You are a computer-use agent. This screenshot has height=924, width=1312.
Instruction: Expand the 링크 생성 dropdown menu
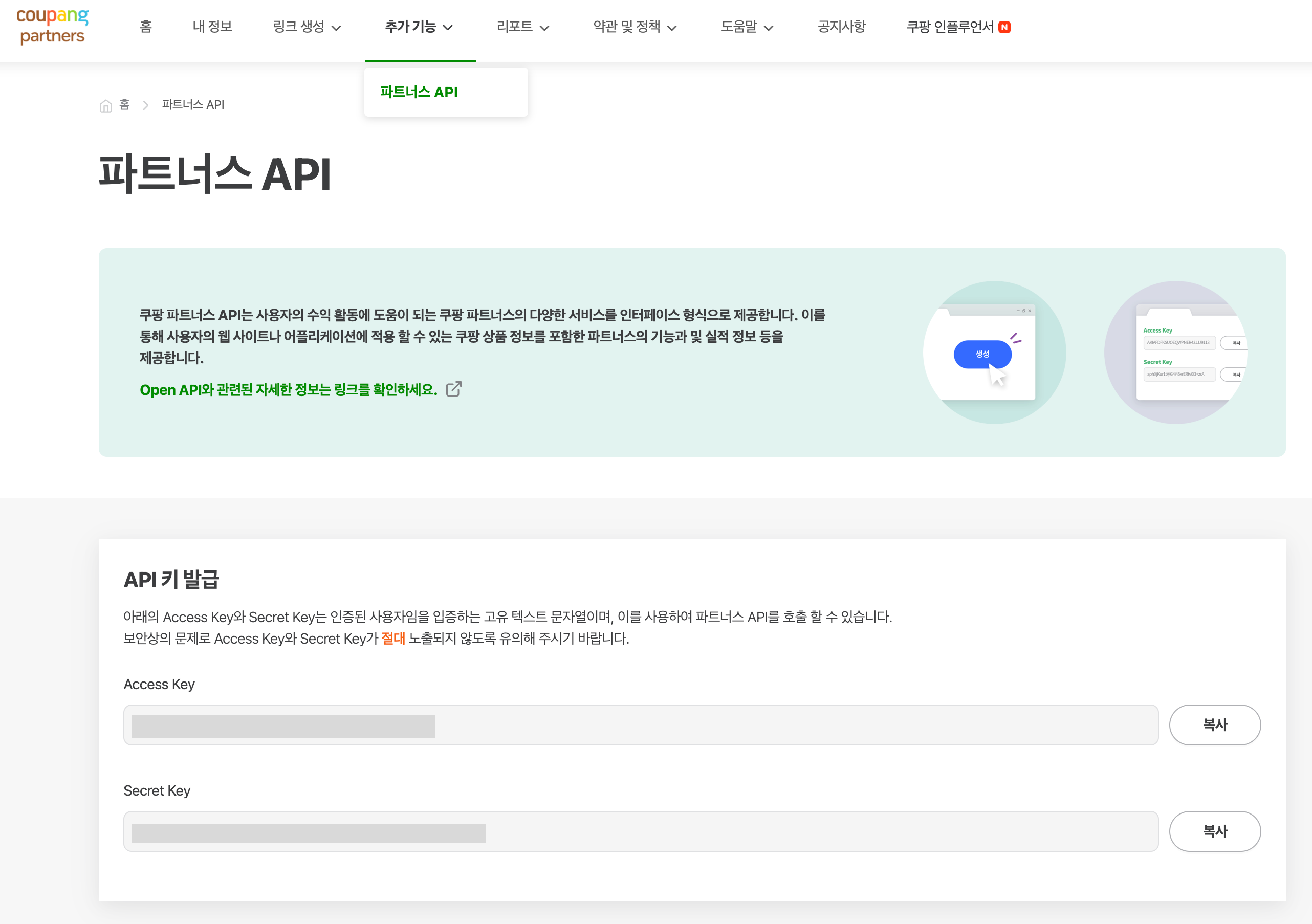(x=307, y=26)
